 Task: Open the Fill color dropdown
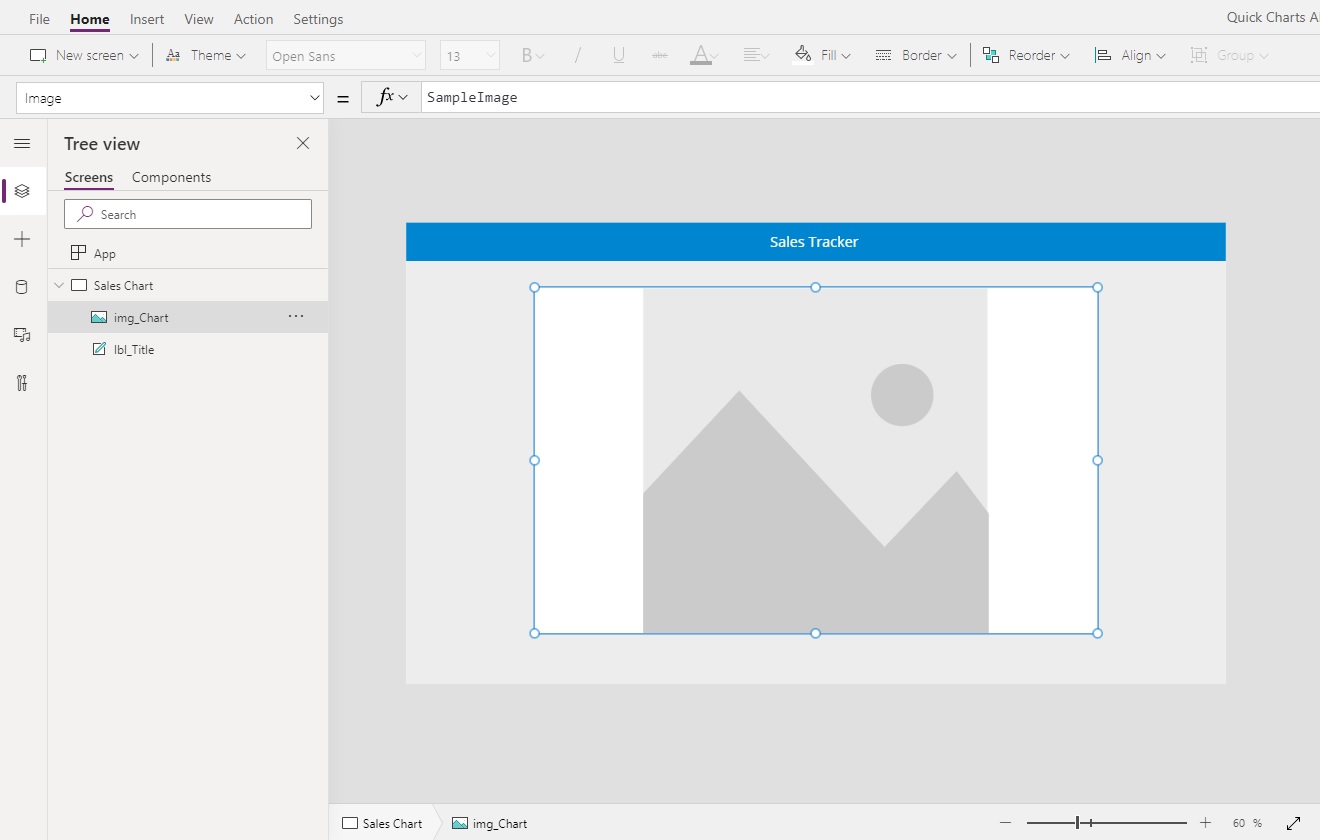click(822, 56)
